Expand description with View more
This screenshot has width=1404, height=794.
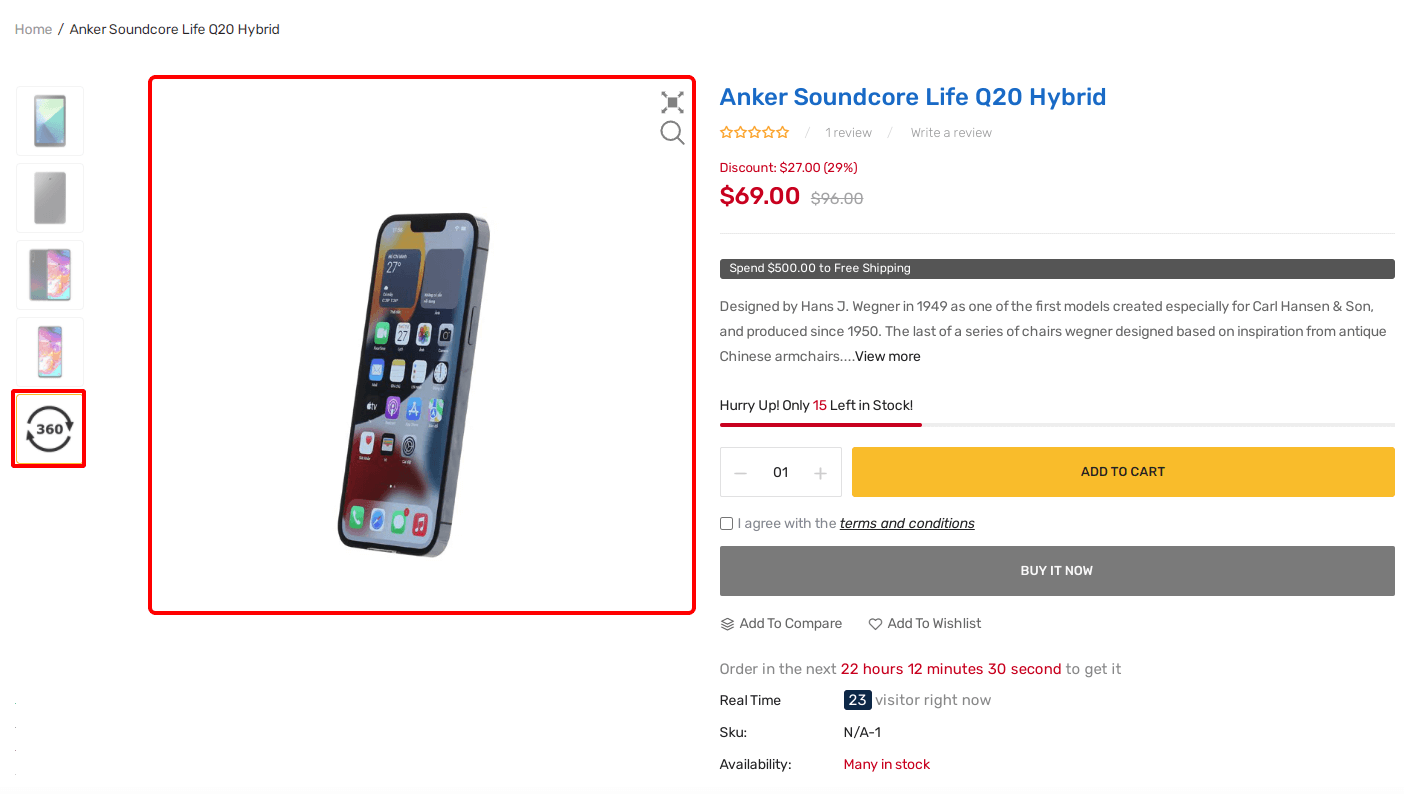point(887,356)
